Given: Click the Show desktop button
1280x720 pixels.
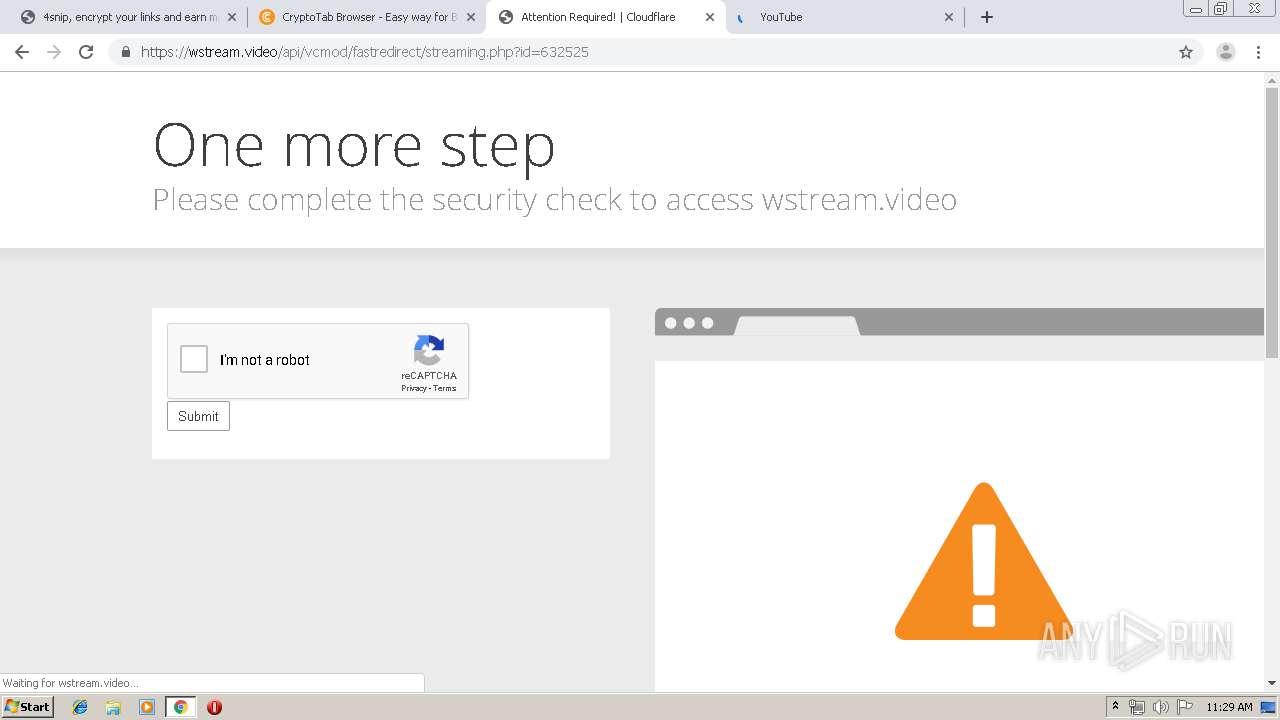Looking at the screenshot, I should 1268,707.
